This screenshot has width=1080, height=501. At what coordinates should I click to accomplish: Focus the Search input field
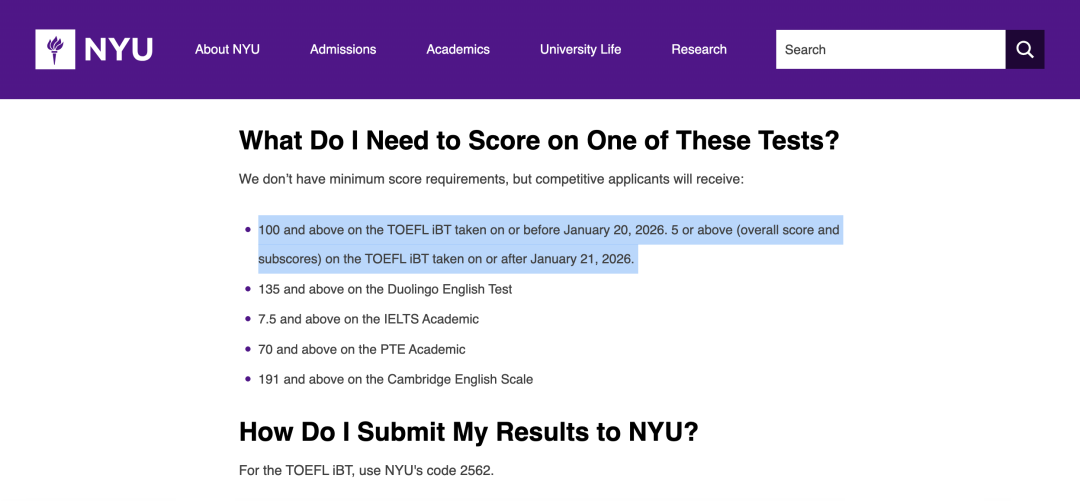890,49
